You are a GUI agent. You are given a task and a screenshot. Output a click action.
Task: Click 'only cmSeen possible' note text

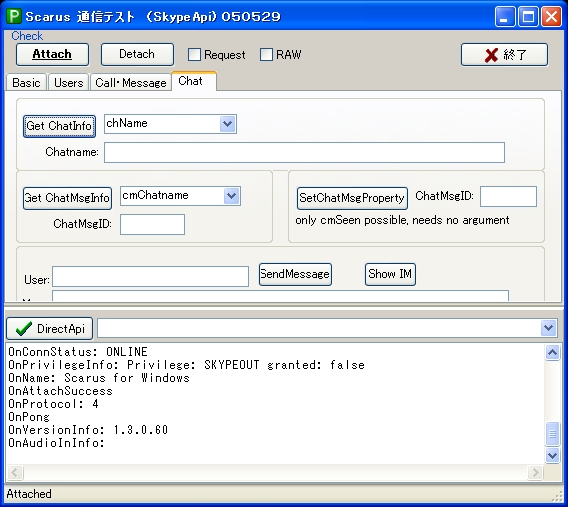click(402, 220)
